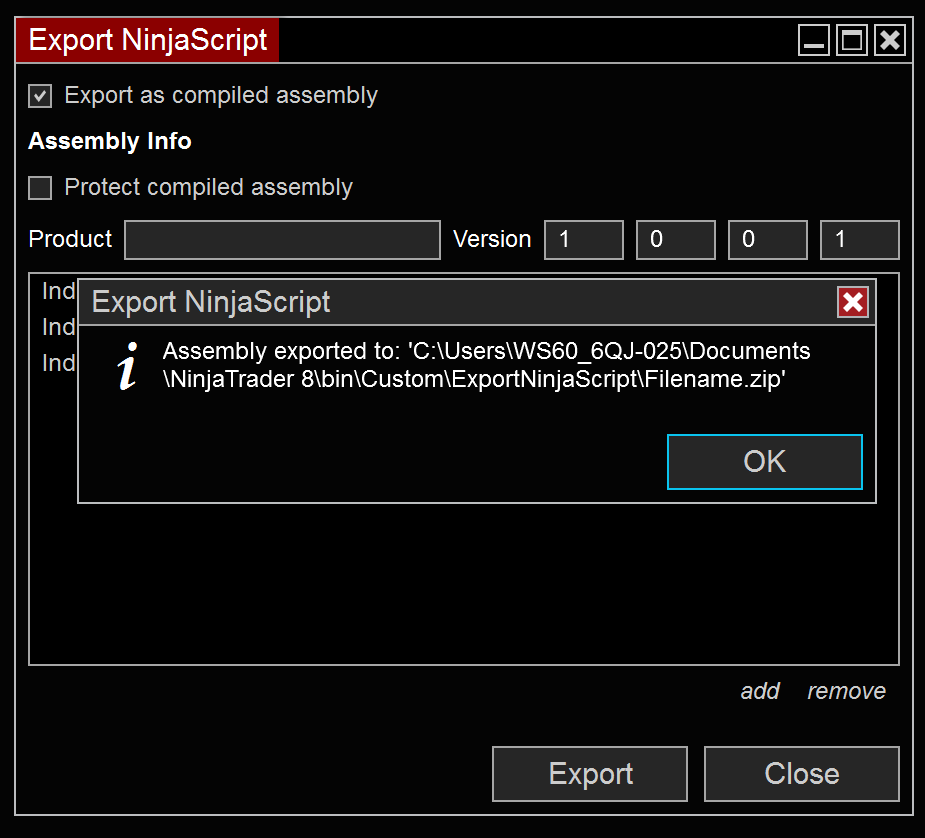The width and height of the screenshot is (925, 838).
Task: Select the third Ind item in list
Action: point(58,363)
